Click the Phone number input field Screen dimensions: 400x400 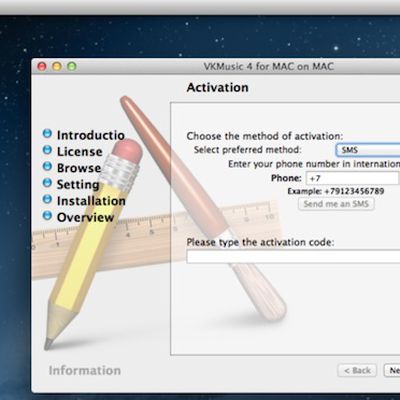(x=353, y=178)
